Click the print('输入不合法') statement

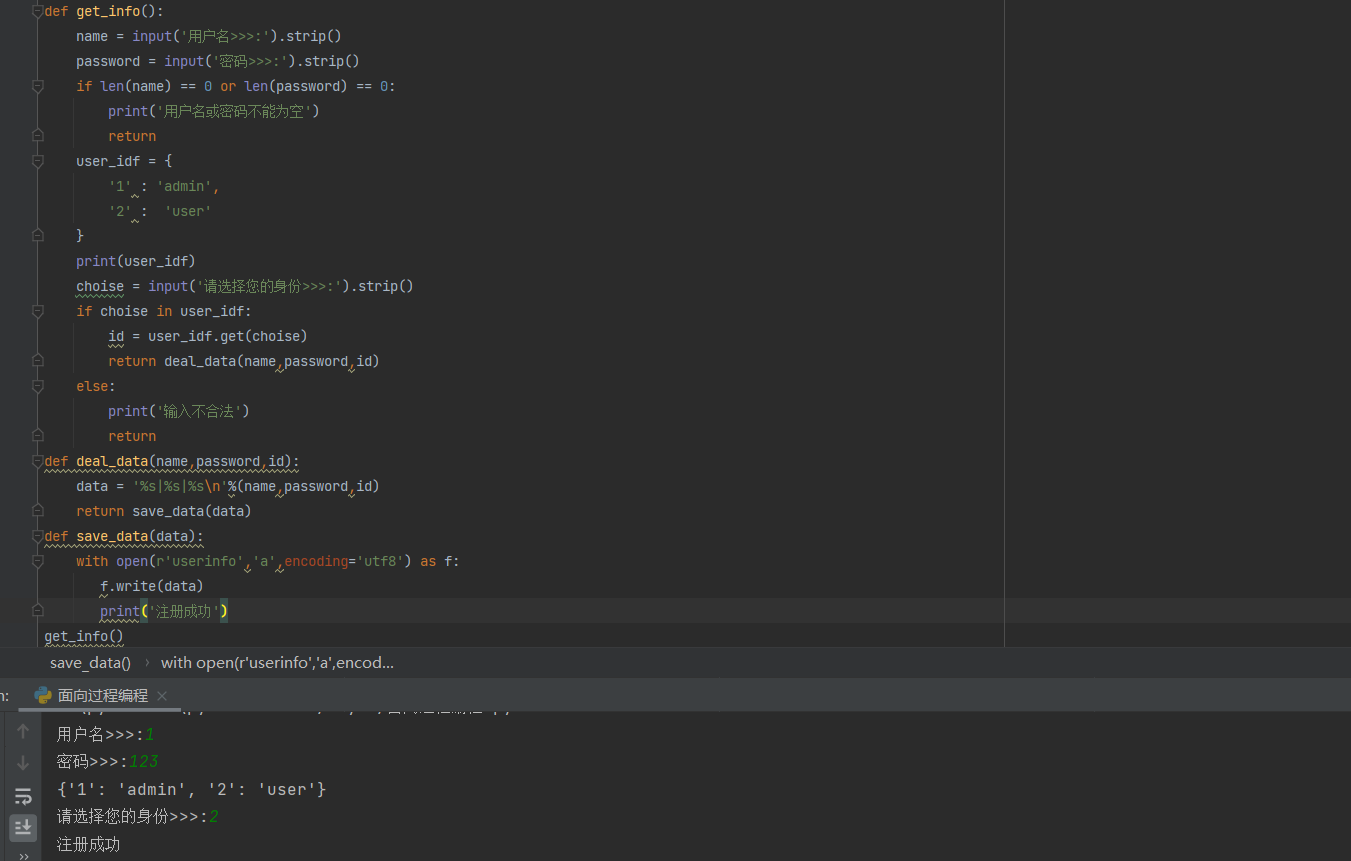pos(179,411)
